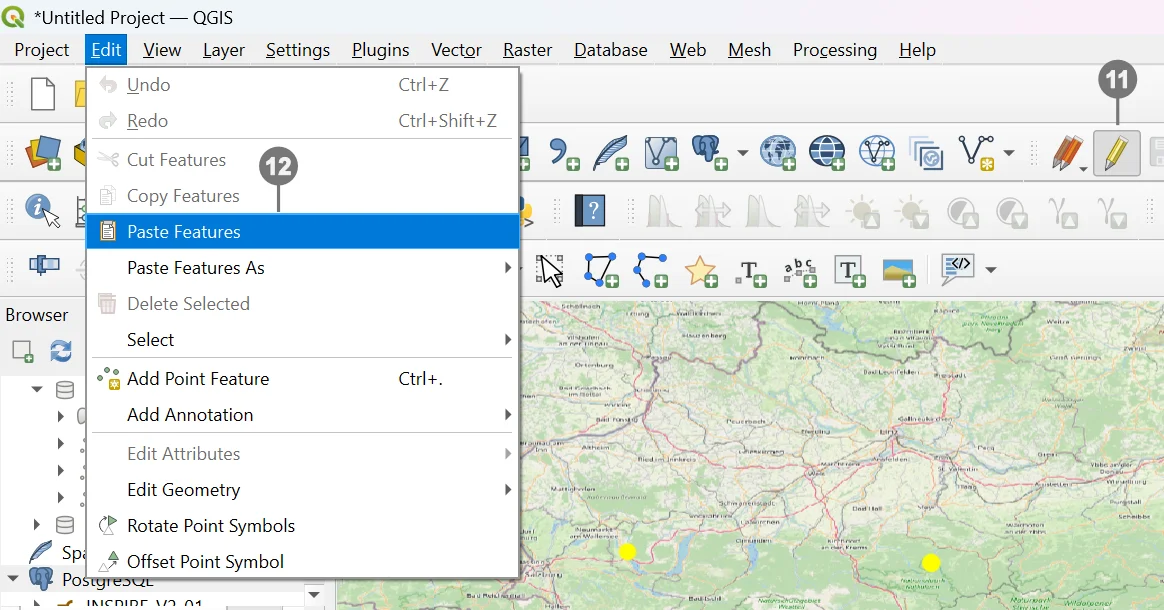This screenshot has height=610, width=1164.
Task: Click the Add PostGIS Layer elephant icon
Action: pyautogui.click(x=710, y=153)
